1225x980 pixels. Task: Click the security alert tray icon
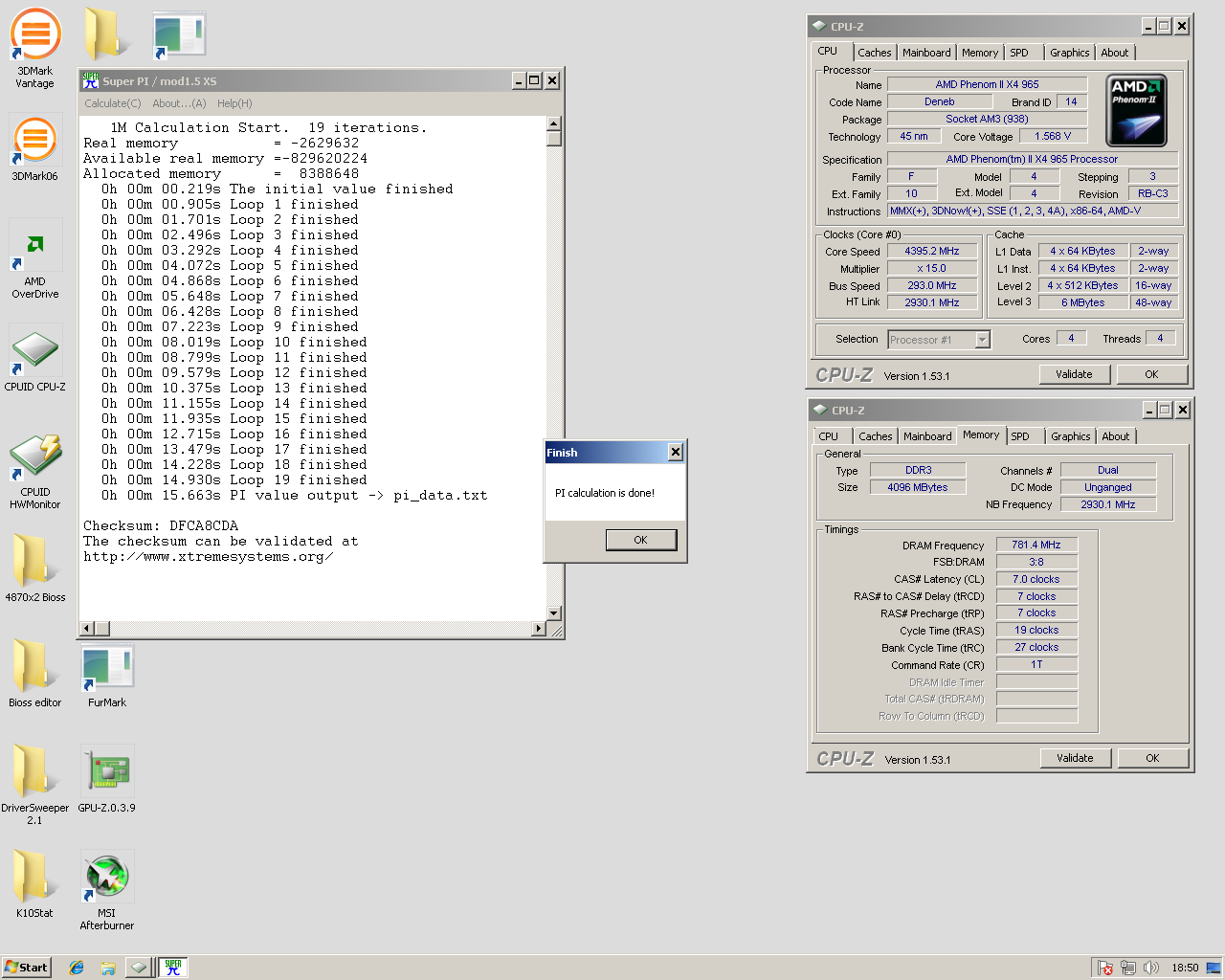1105,968
